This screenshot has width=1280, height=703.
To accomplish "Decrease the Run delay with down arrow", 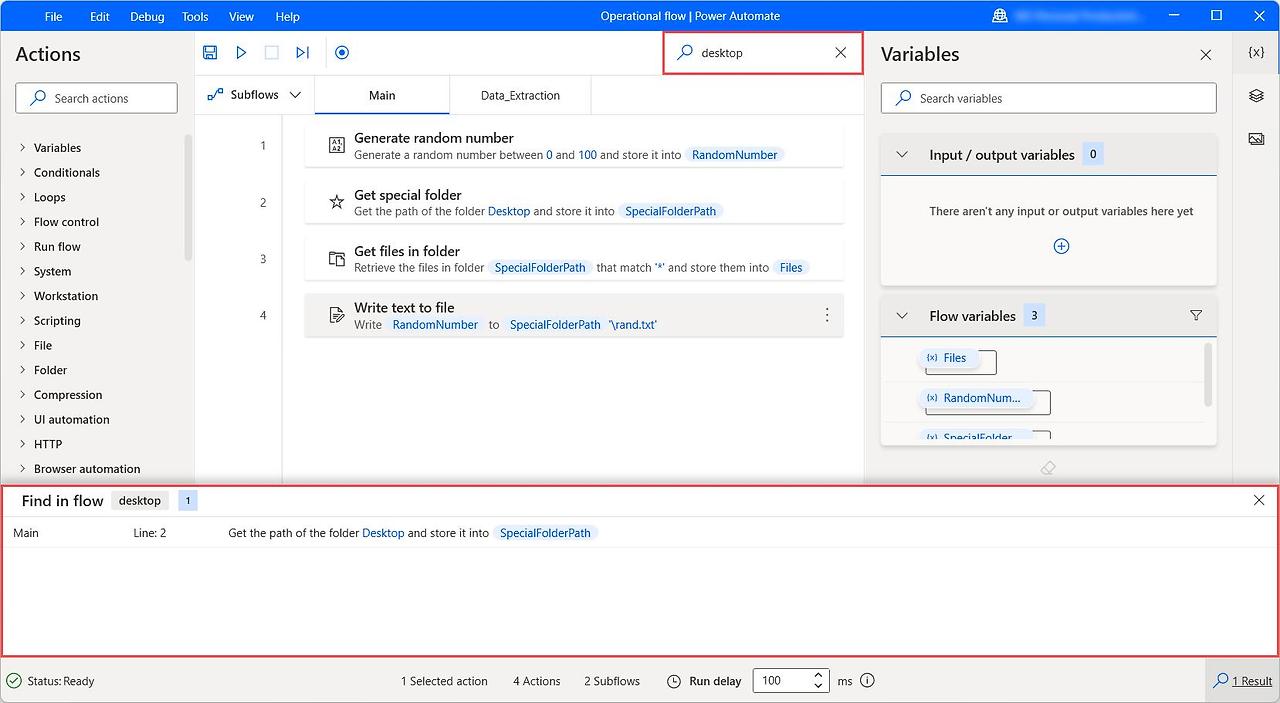I will [x=818, y=687].
